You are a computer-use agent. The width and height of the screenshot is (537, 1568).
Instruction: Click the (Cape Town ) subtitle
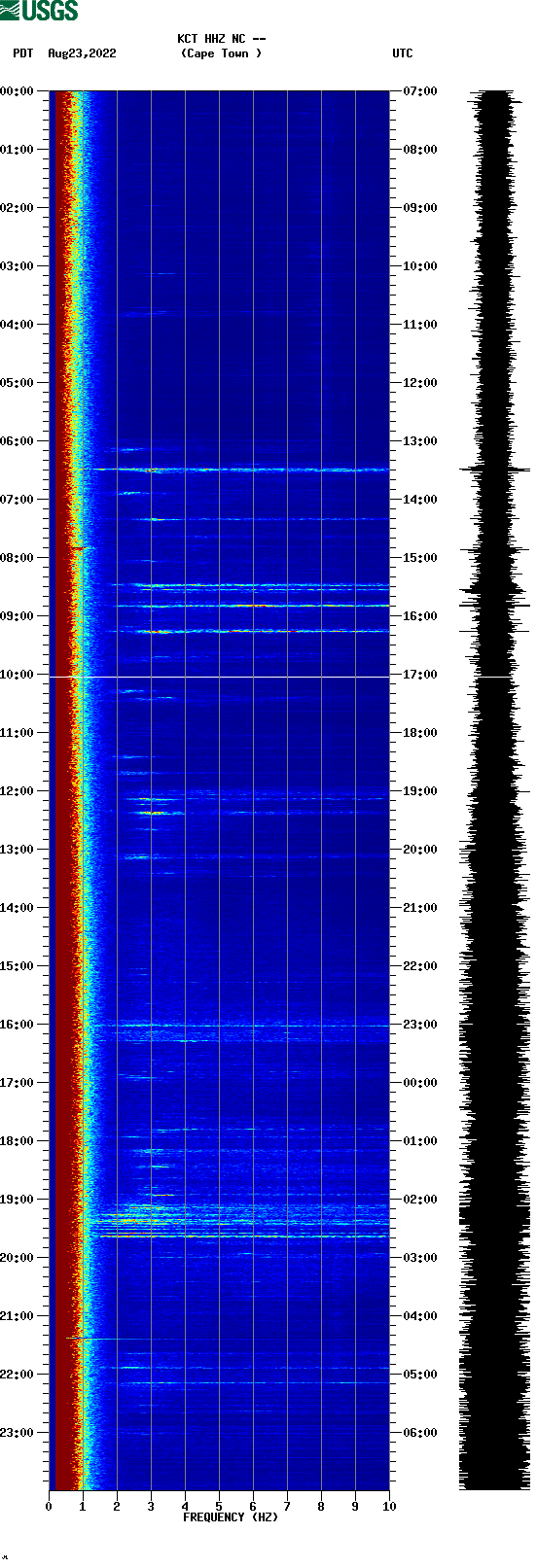point(222,53)
